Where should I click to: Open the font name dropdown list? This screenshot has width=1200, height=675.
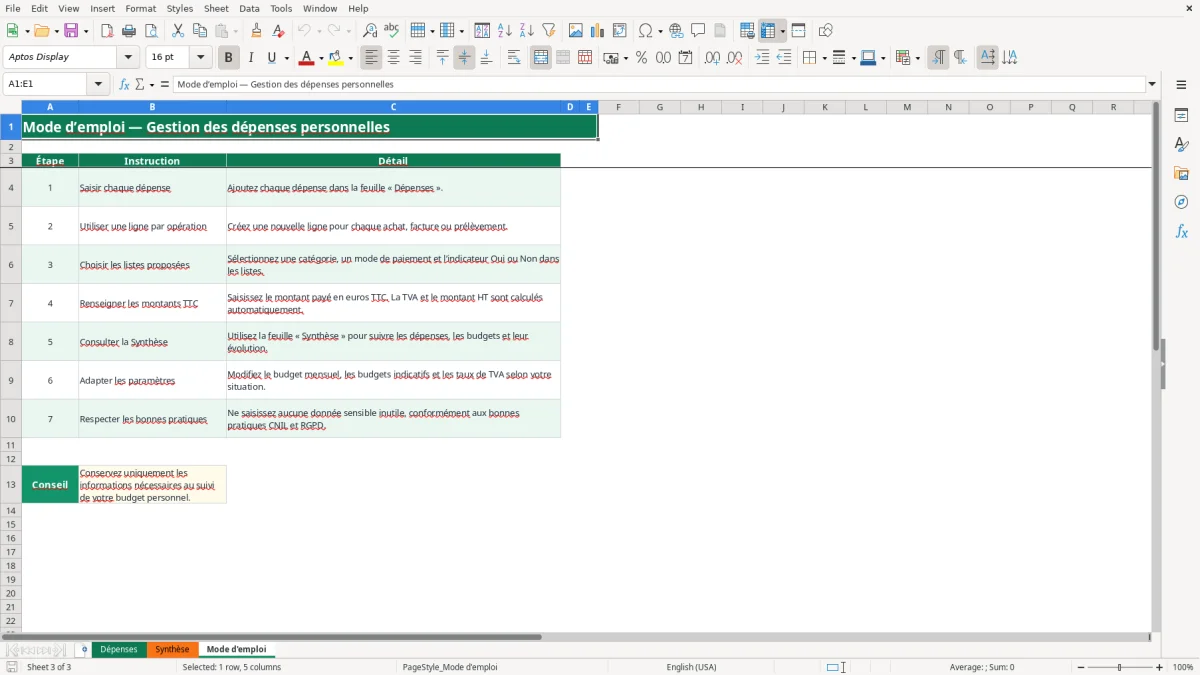[129, 58]
